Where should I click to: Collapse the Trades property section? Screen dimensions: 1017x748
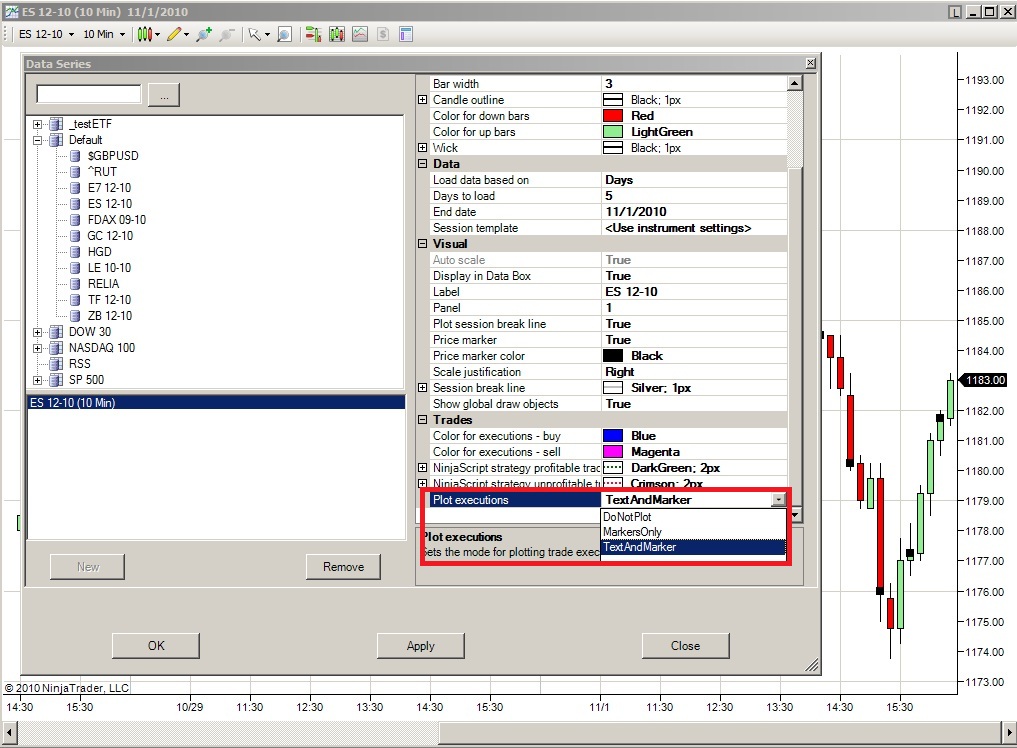pos(422,420)
